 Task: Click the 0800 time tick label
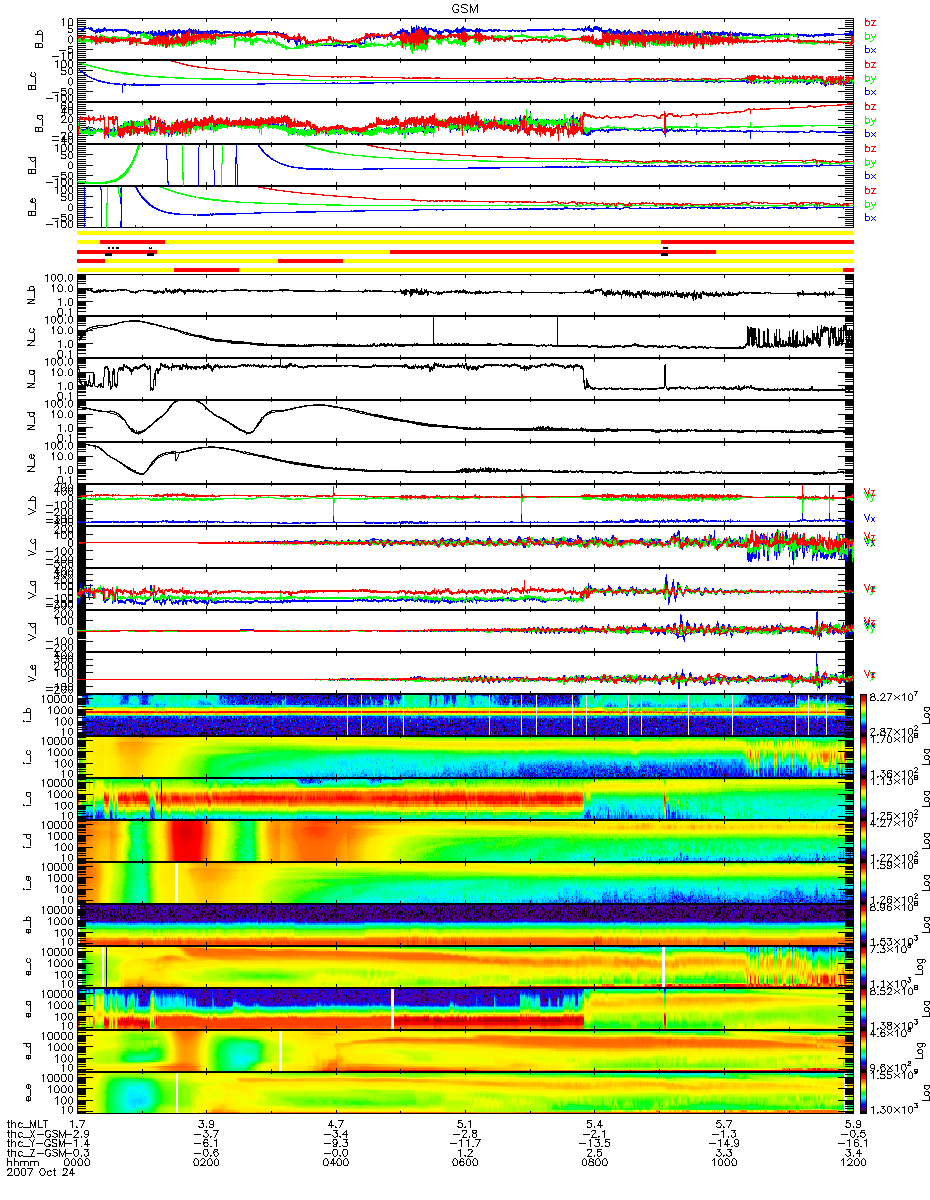594,1162
